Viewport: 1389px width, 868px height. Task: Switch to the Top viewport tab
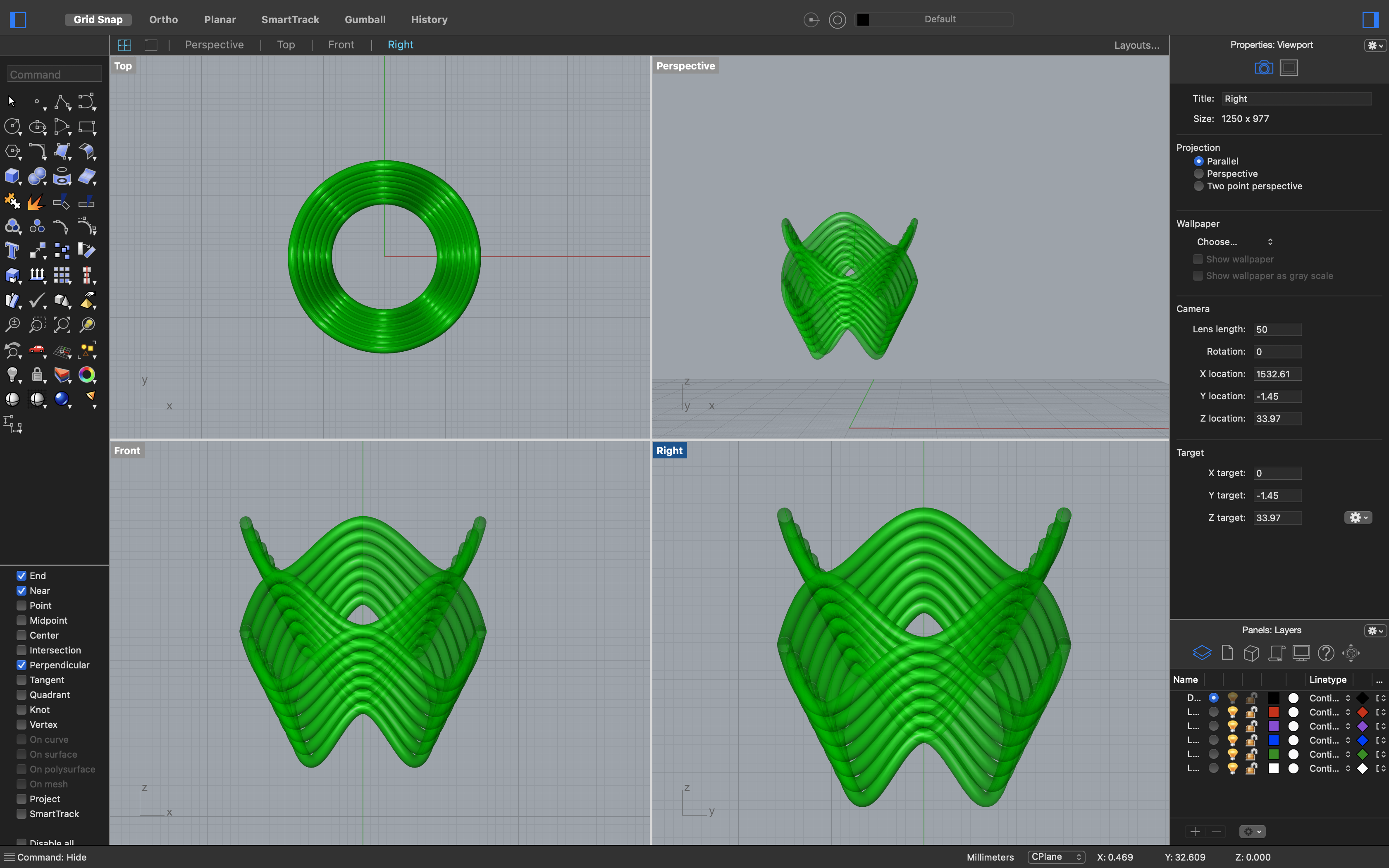pyautogui.click(x=285, y=44)
